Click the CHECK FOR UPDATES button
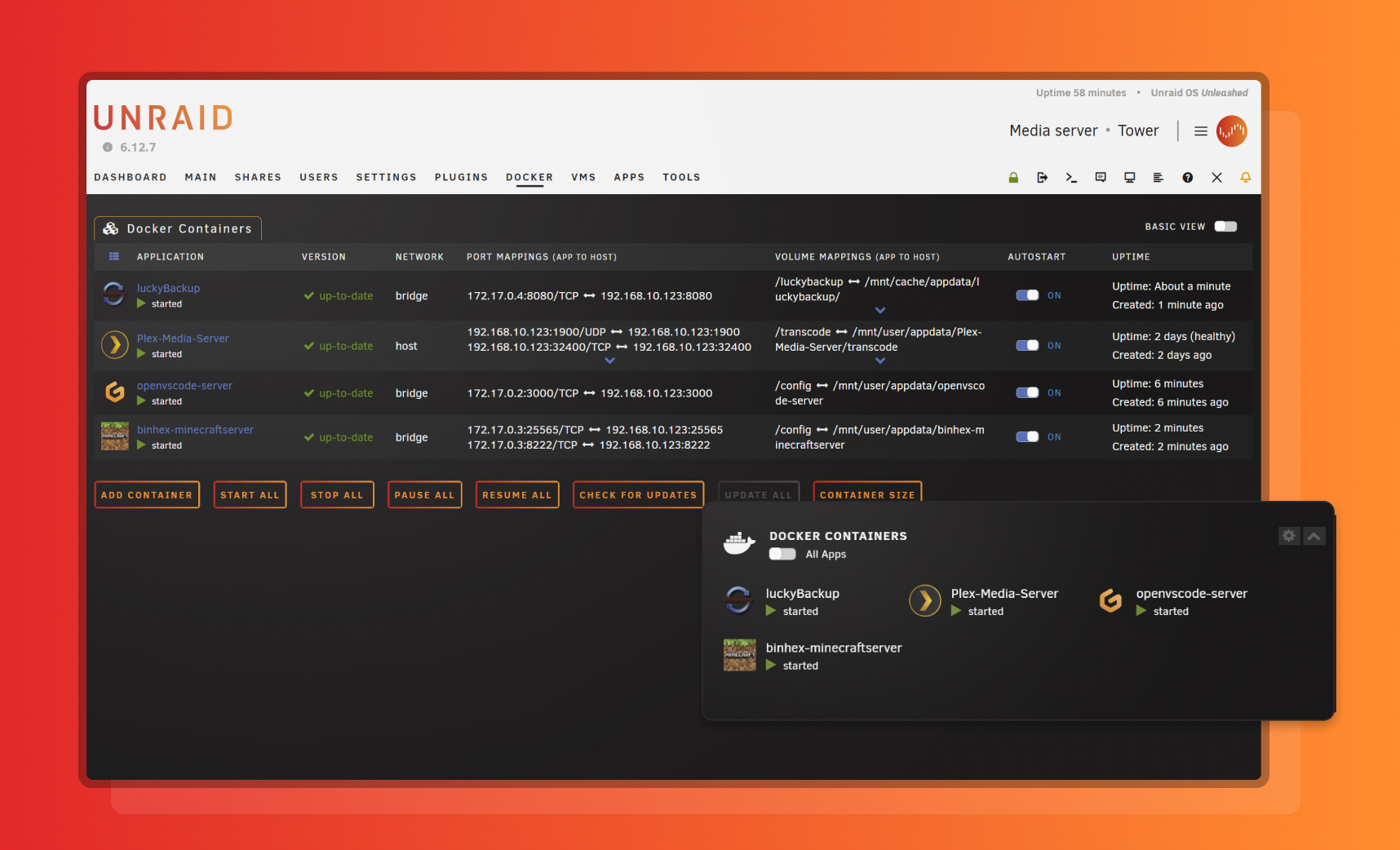The width and height of the screenshot is (1400, 850). pyautogui.click(x=638, y=494)
